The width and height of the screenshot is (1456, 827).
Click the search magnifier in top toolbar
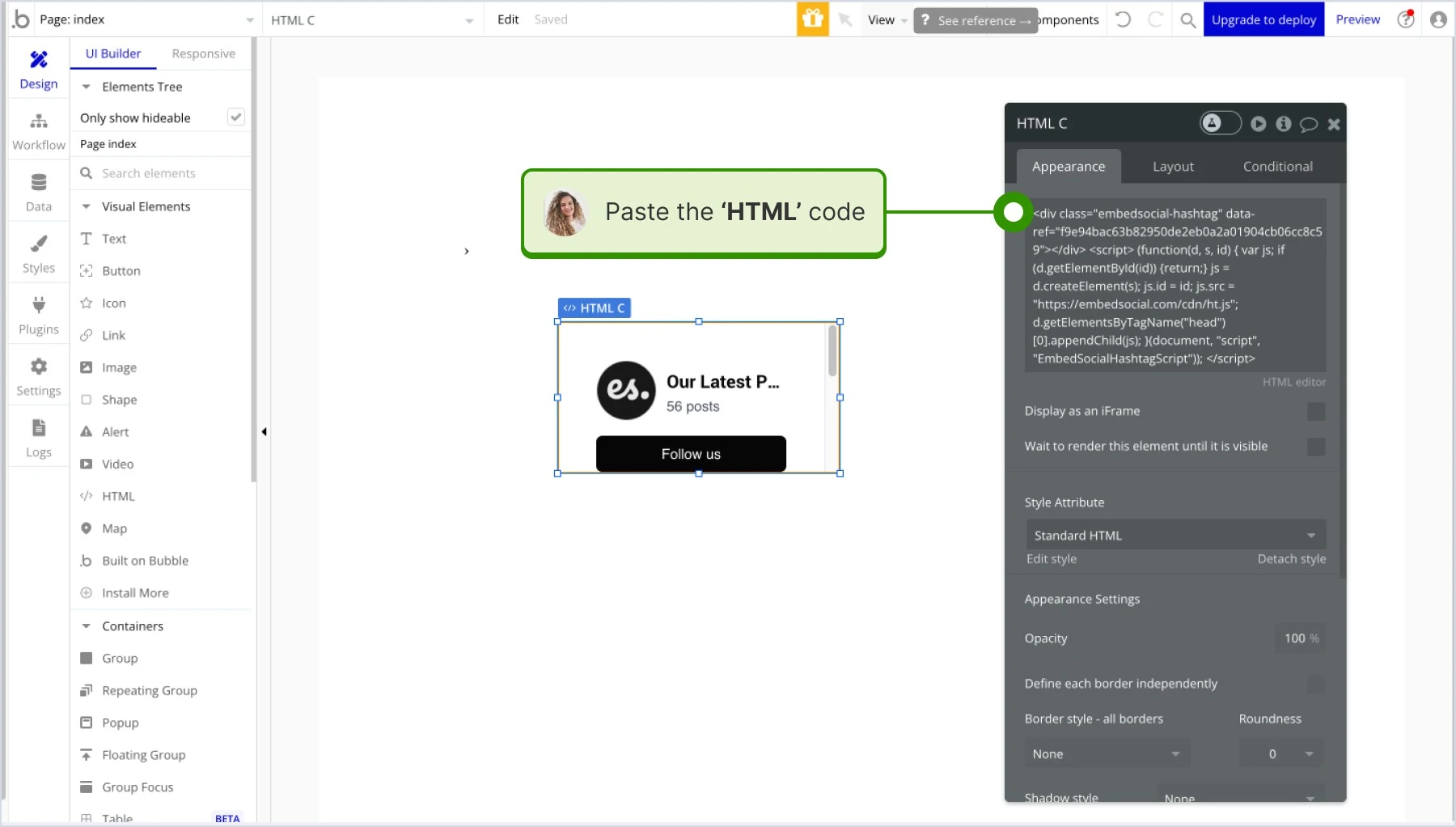[1187, 20]
